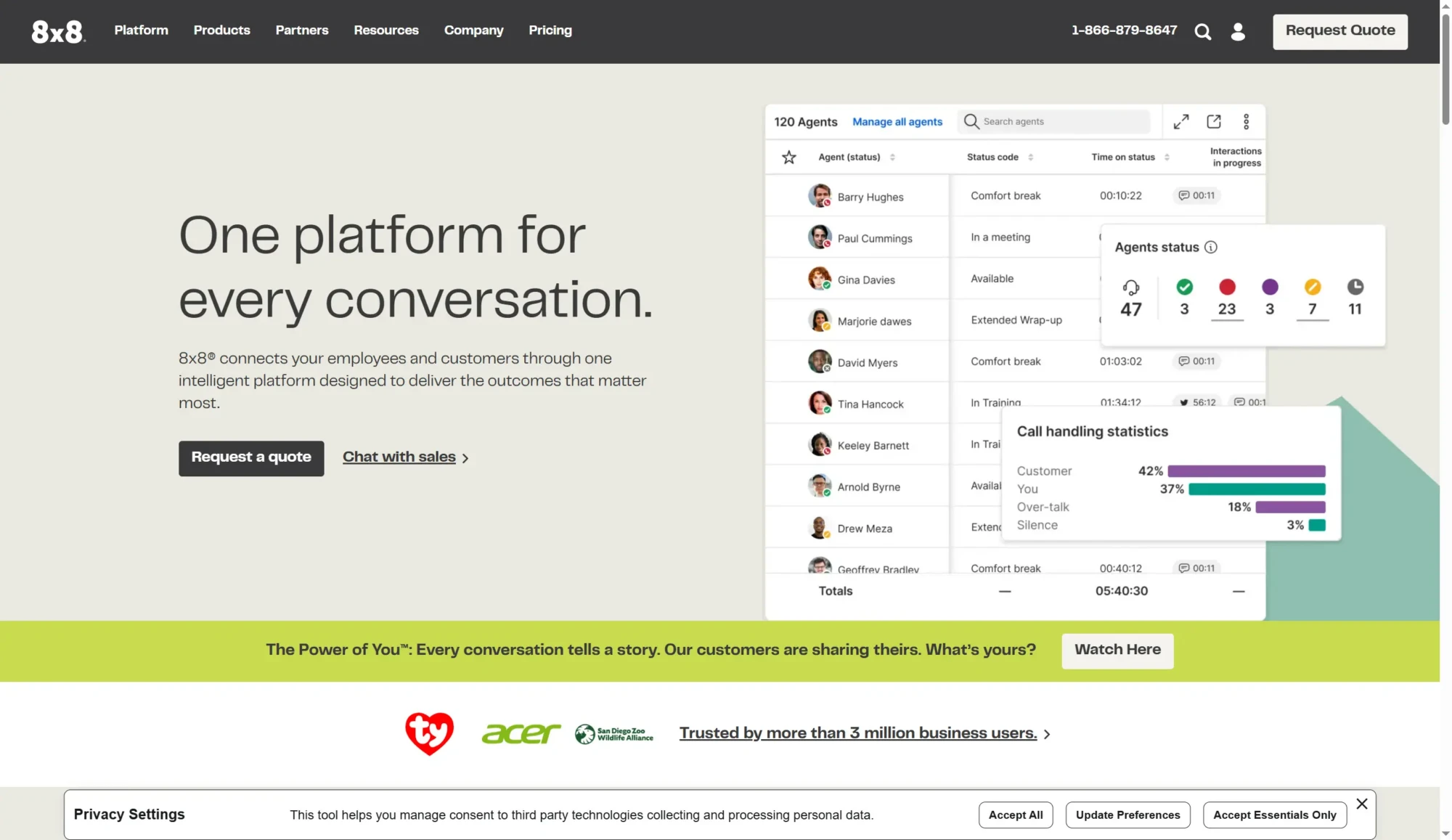Close the Privacy Settings banner
Viewport: 1452px width, 840px height.
point(1362,804)
